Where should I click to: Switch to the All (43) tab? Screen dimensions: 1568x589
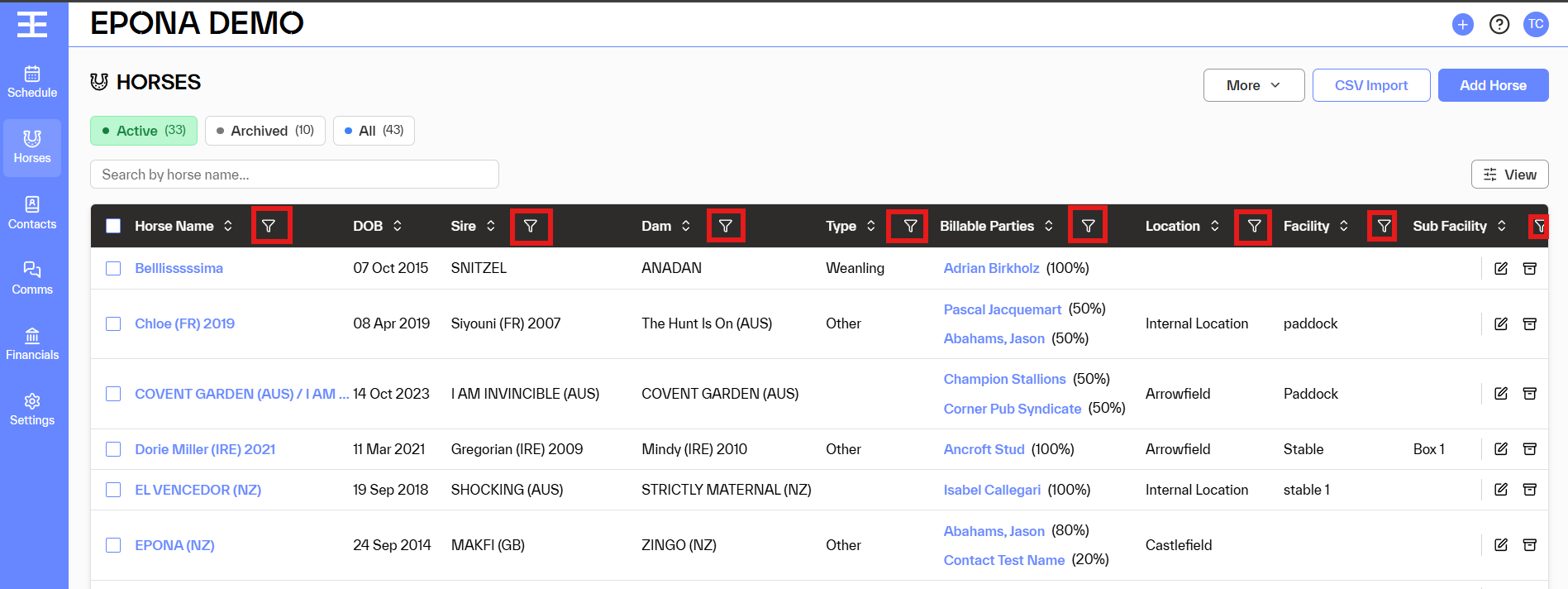tap(374, 131)
